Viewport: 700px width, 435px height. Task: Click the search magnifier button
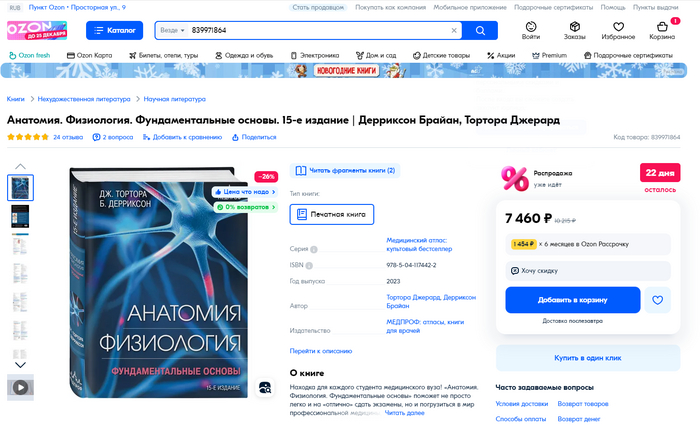pyautogui.click(x=480, y=30)
